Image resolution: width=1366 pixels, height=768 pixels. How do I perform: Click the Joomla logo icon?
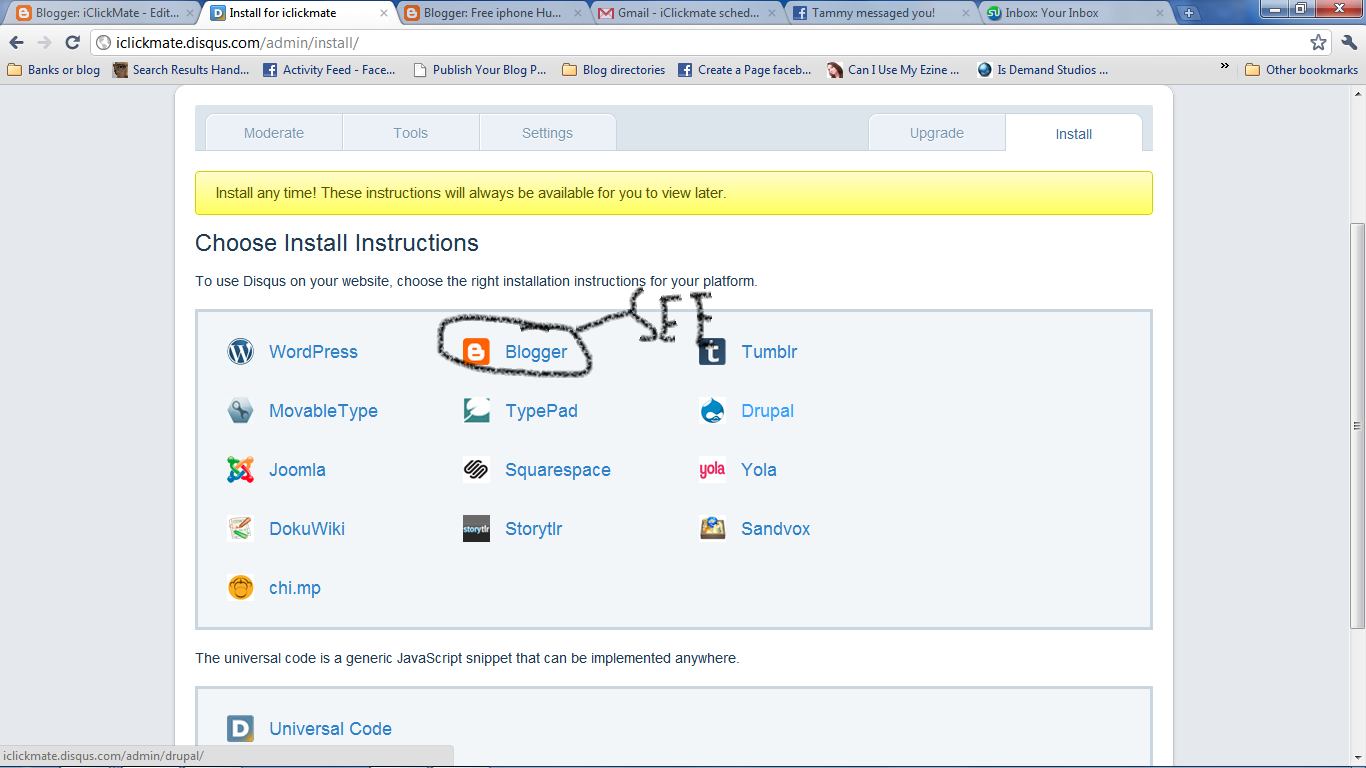[240, 470]
